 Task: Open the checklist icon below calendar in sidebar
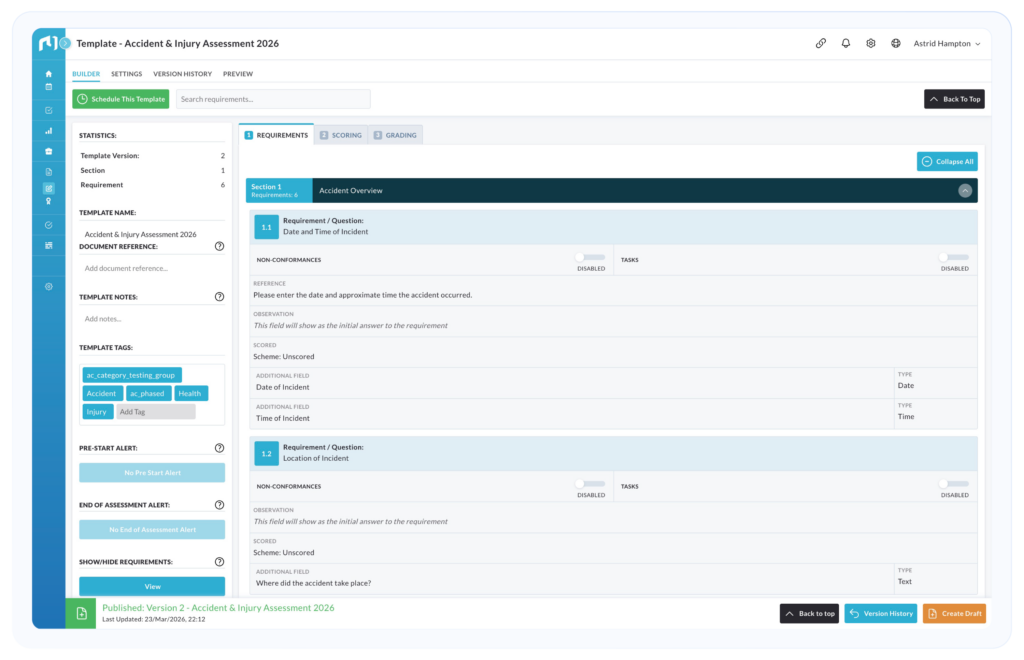48,110
